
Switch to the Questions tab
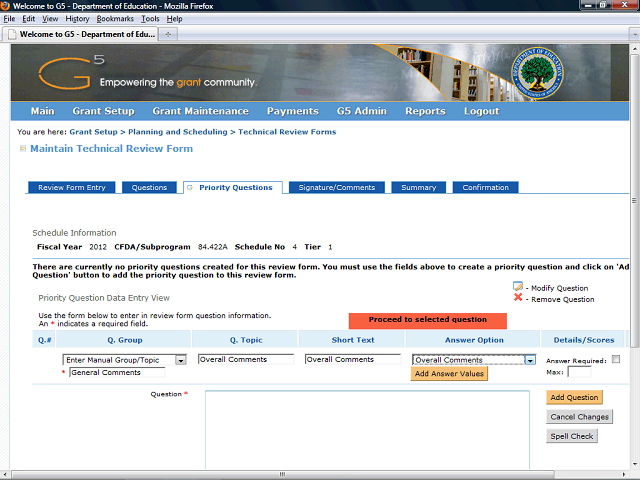coord(149,187)
